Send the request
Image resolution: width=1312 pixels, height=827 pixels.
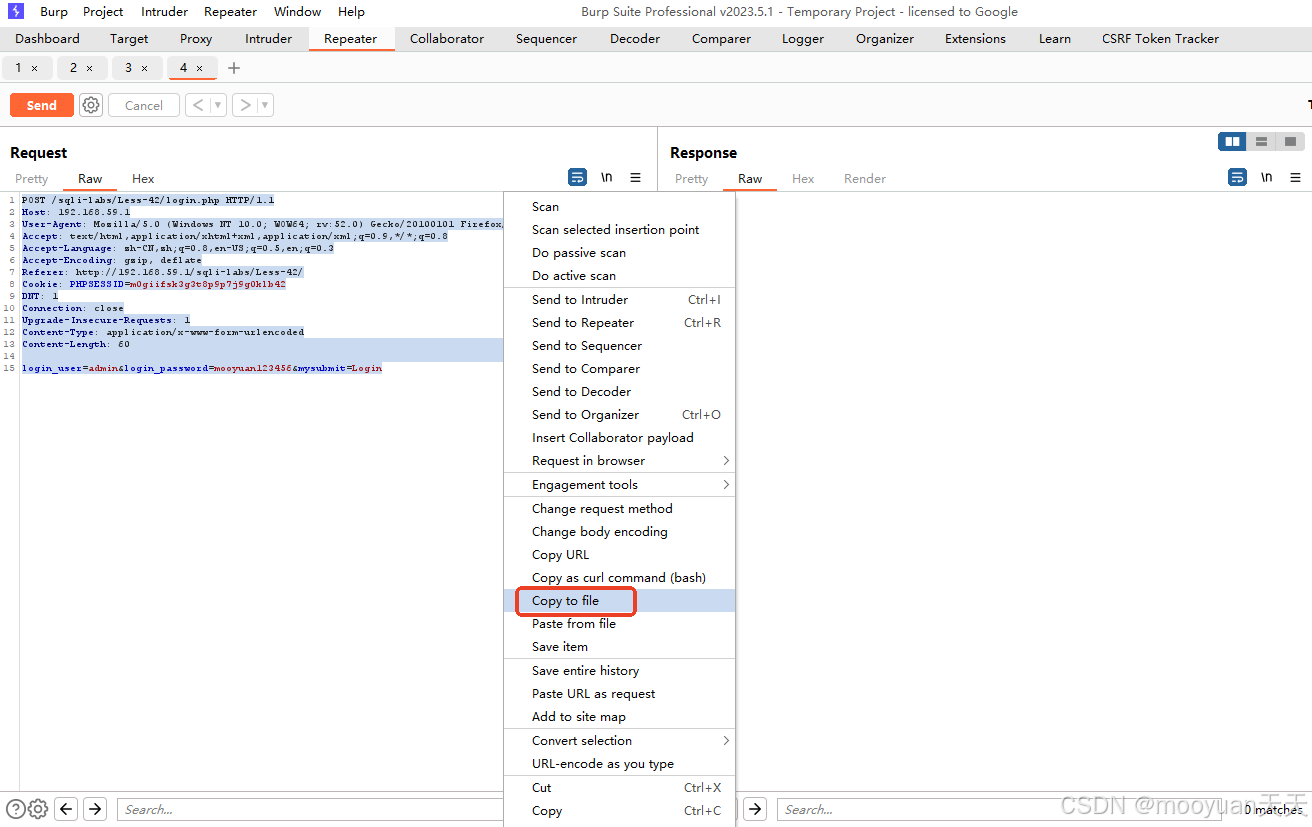(x=41, y=105)
